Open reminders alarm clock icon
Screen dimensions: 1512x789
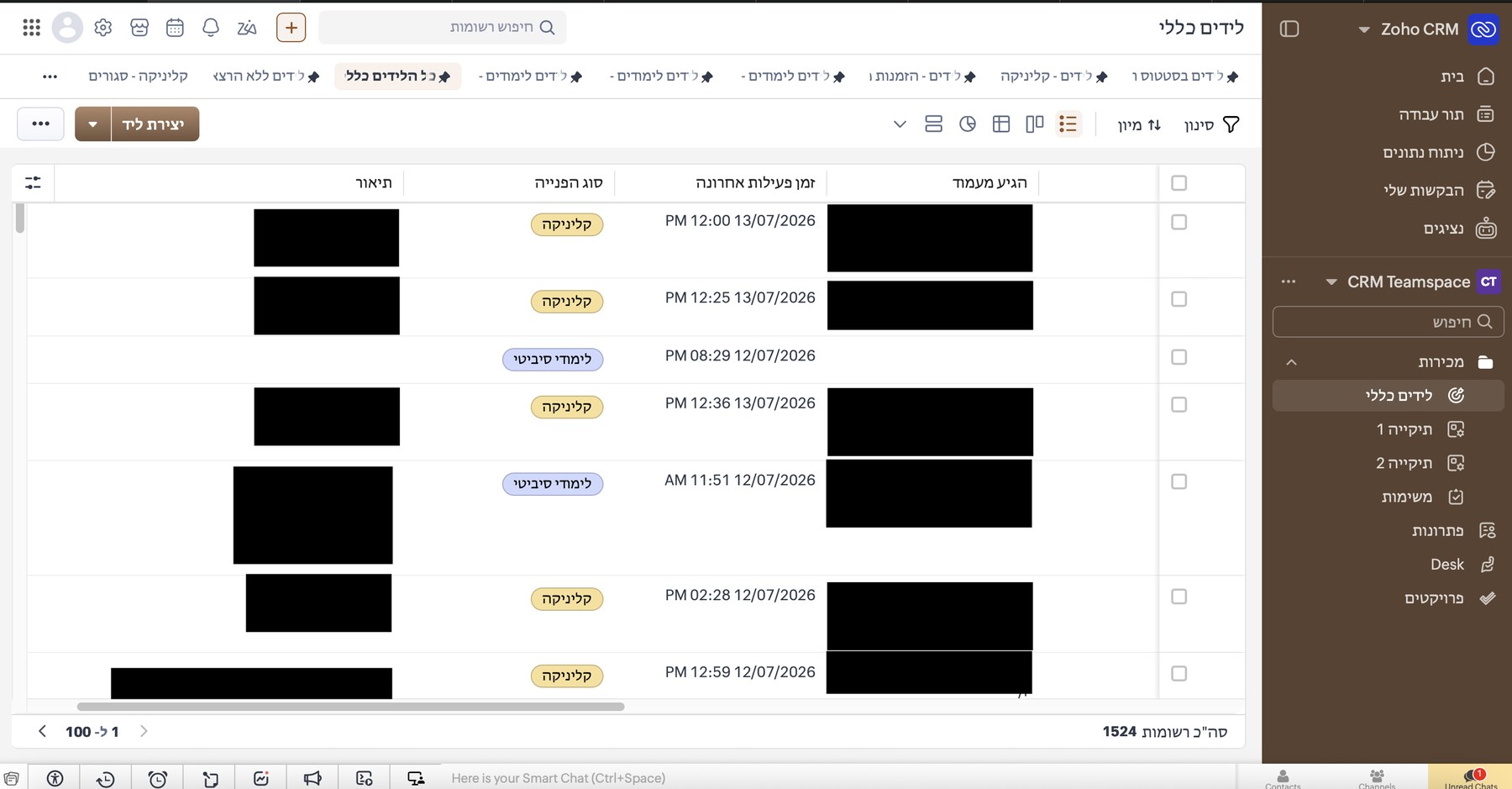click(157, 779)
